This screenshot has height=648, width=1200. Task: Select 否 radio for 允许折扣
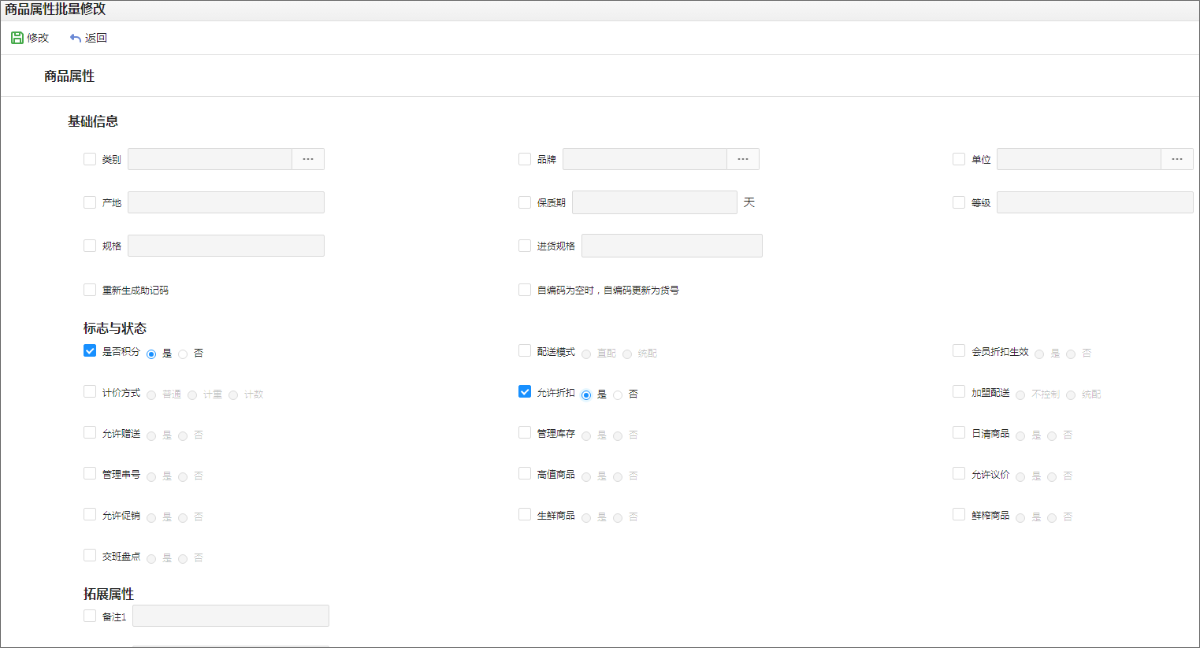point(618,395)
